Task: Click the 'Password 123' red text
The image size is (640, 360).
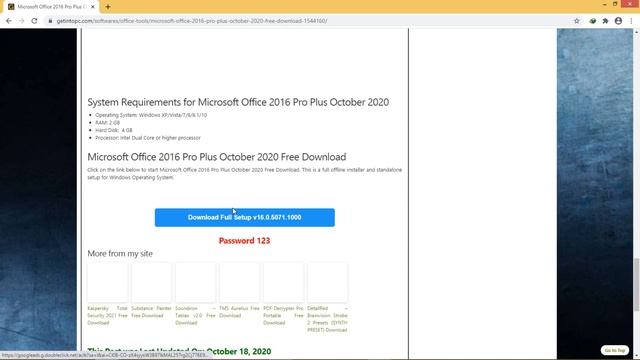Action: pyautogui.click(x=244, y=241)
